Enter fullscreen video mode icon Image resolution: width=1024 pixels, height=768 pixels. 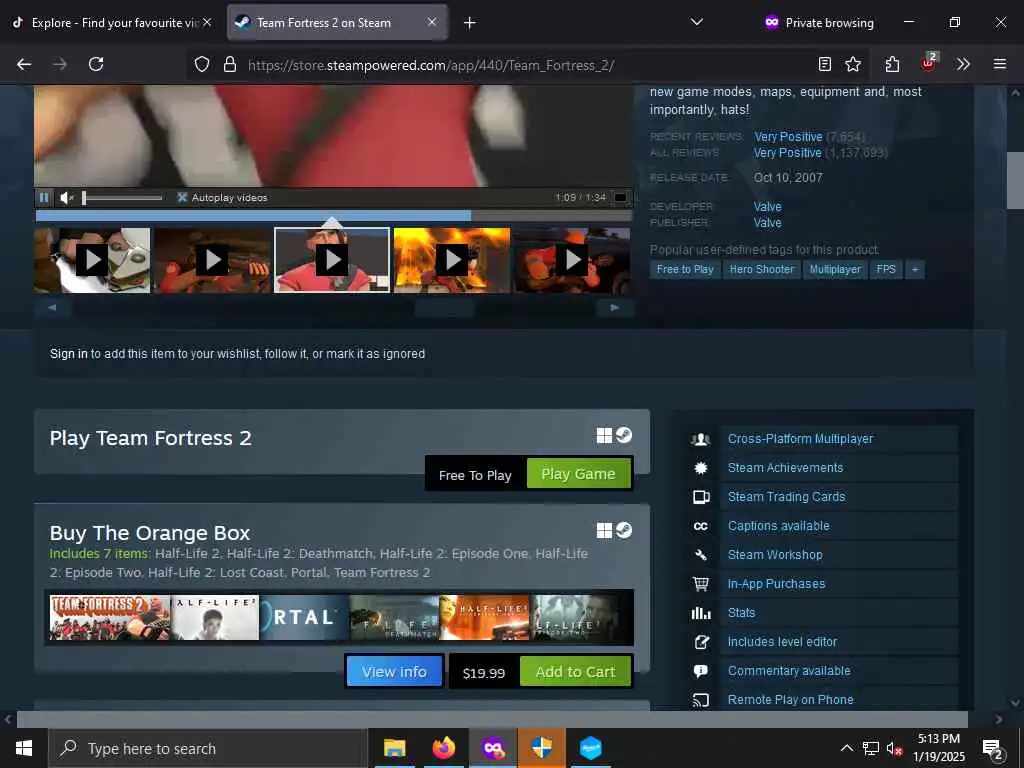(x=620, y=197)
